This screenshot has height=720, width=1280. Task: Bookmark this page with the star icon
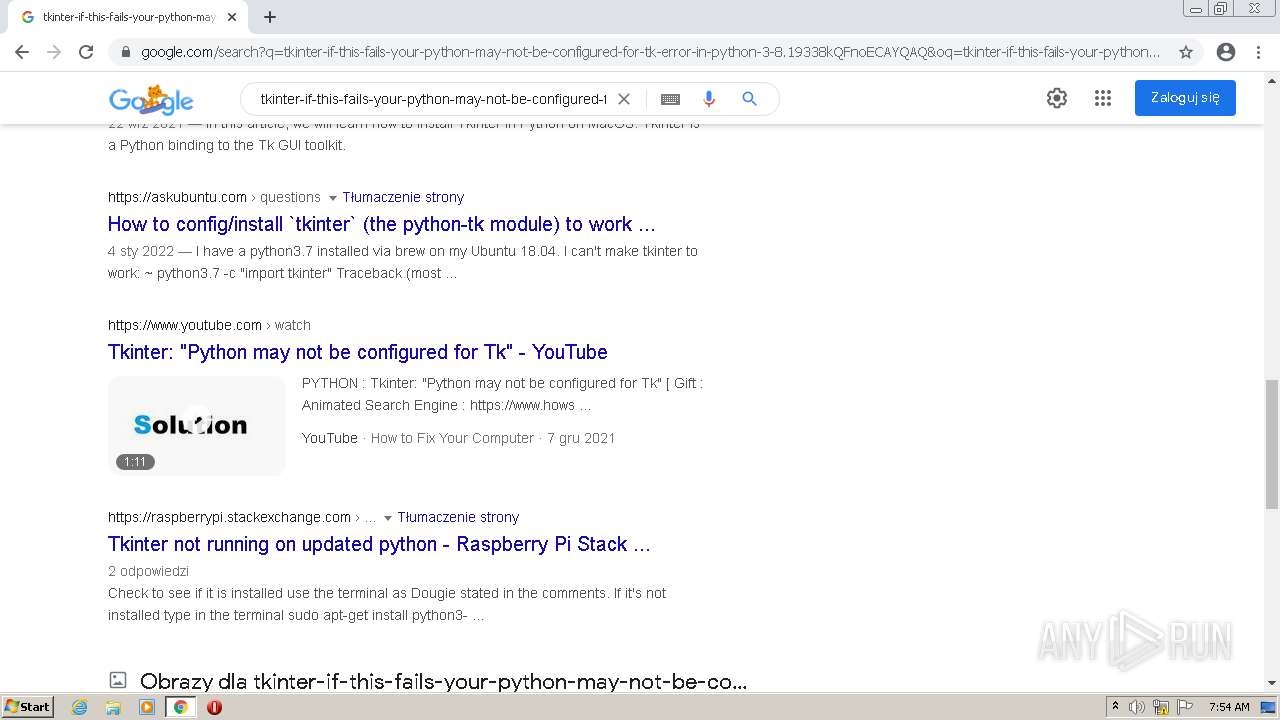click(1186, 52)
